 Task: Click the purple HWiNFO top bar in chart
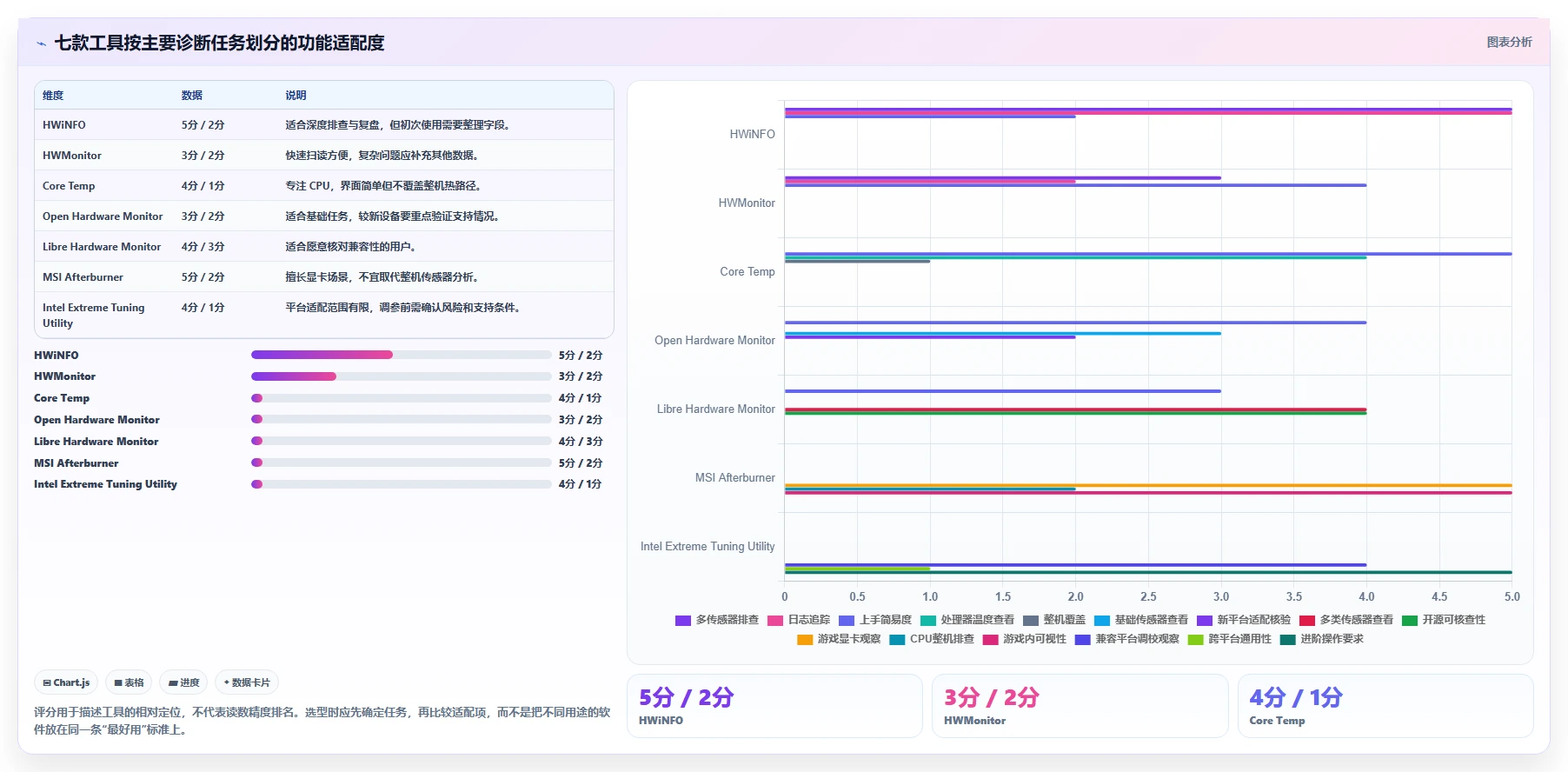coord(1148,110)
